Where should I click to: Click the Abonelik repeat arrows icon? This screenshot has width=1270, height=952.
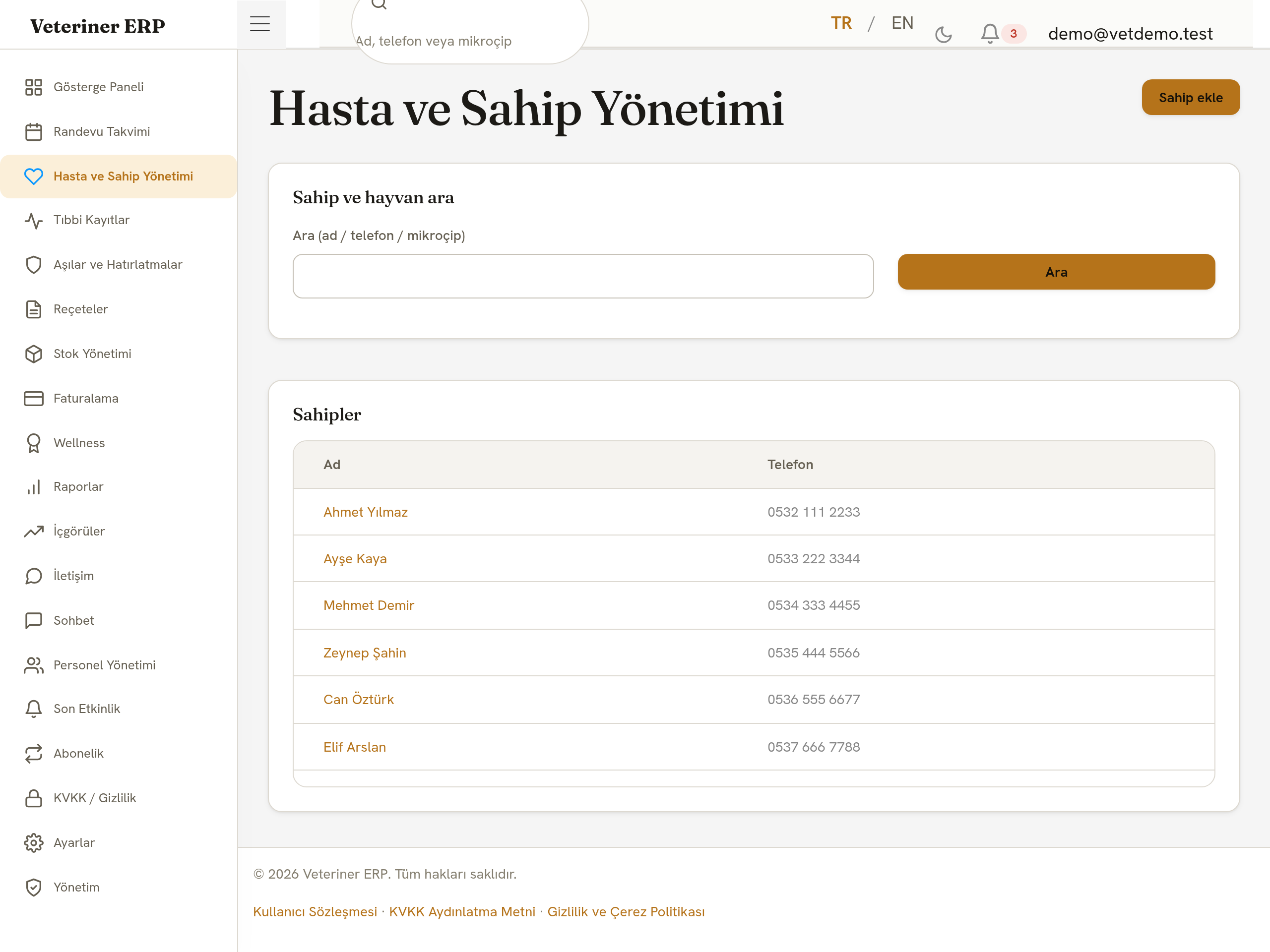pos(33,754)
